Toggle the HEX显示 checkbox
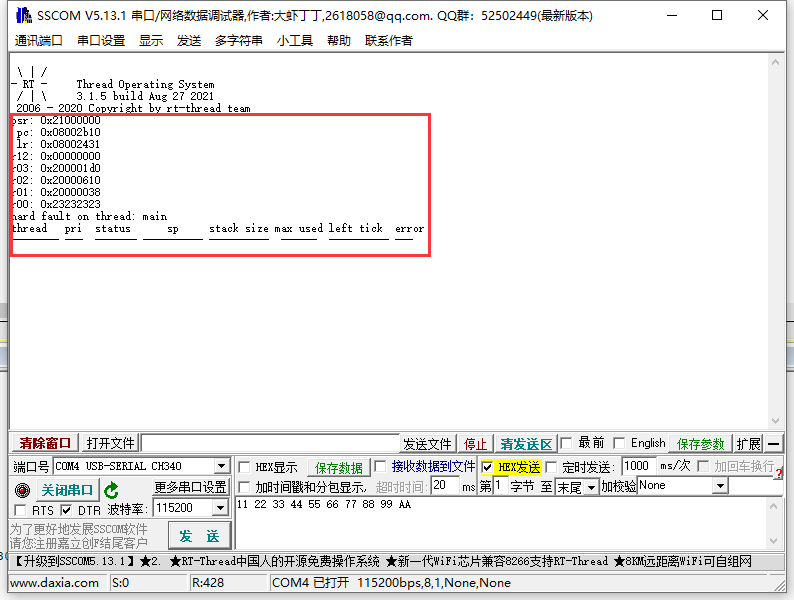The width and height of the screenshot is (794, 600). [245, 467]
